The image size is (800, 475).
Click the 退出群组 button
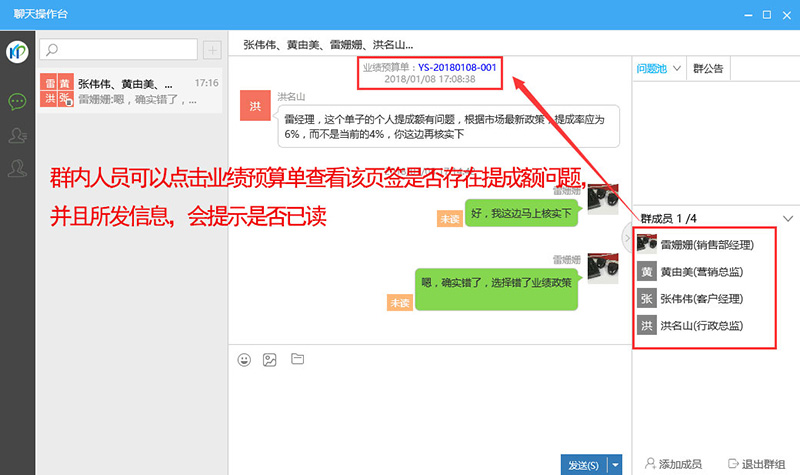[757, 464]
